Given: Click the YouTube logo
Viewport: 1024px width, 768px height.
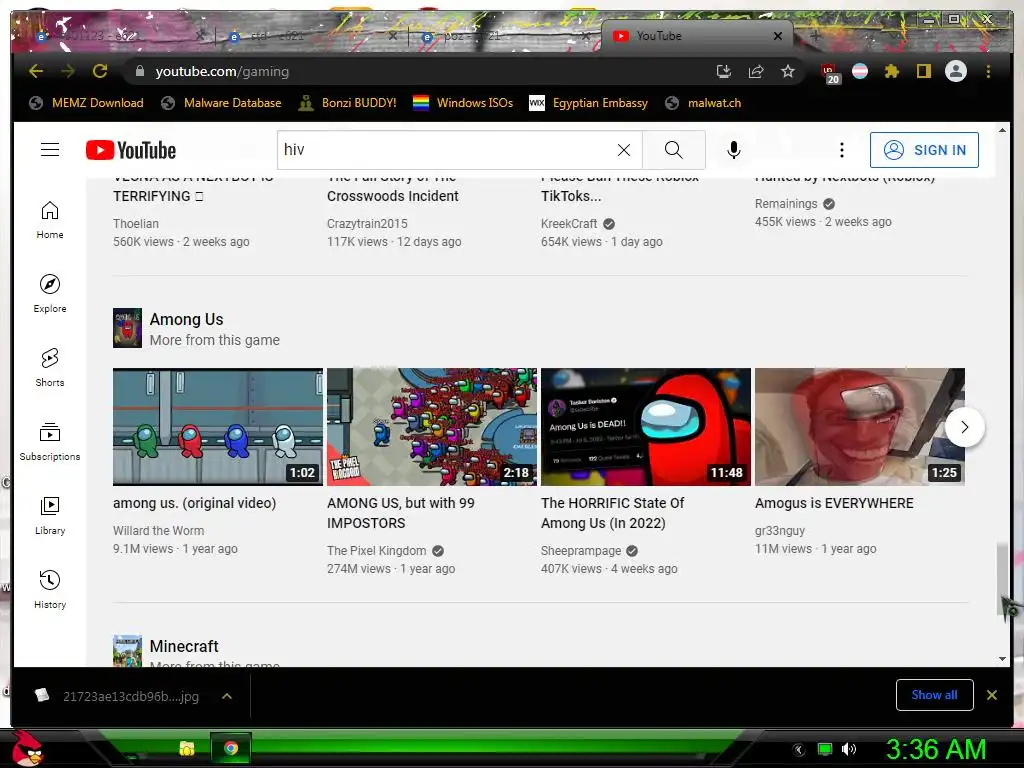Looking at the screenshot, I should tap(131, 150).
